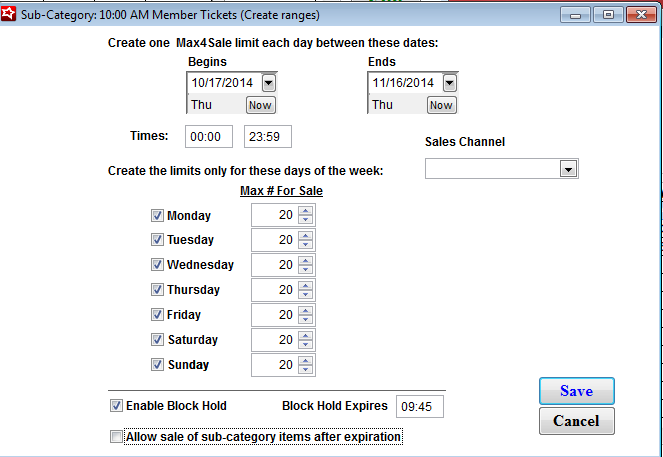Screen dimensions: 663x457
Task: Click the Block Hold Expires time field
Action: (x=420, y=407)
